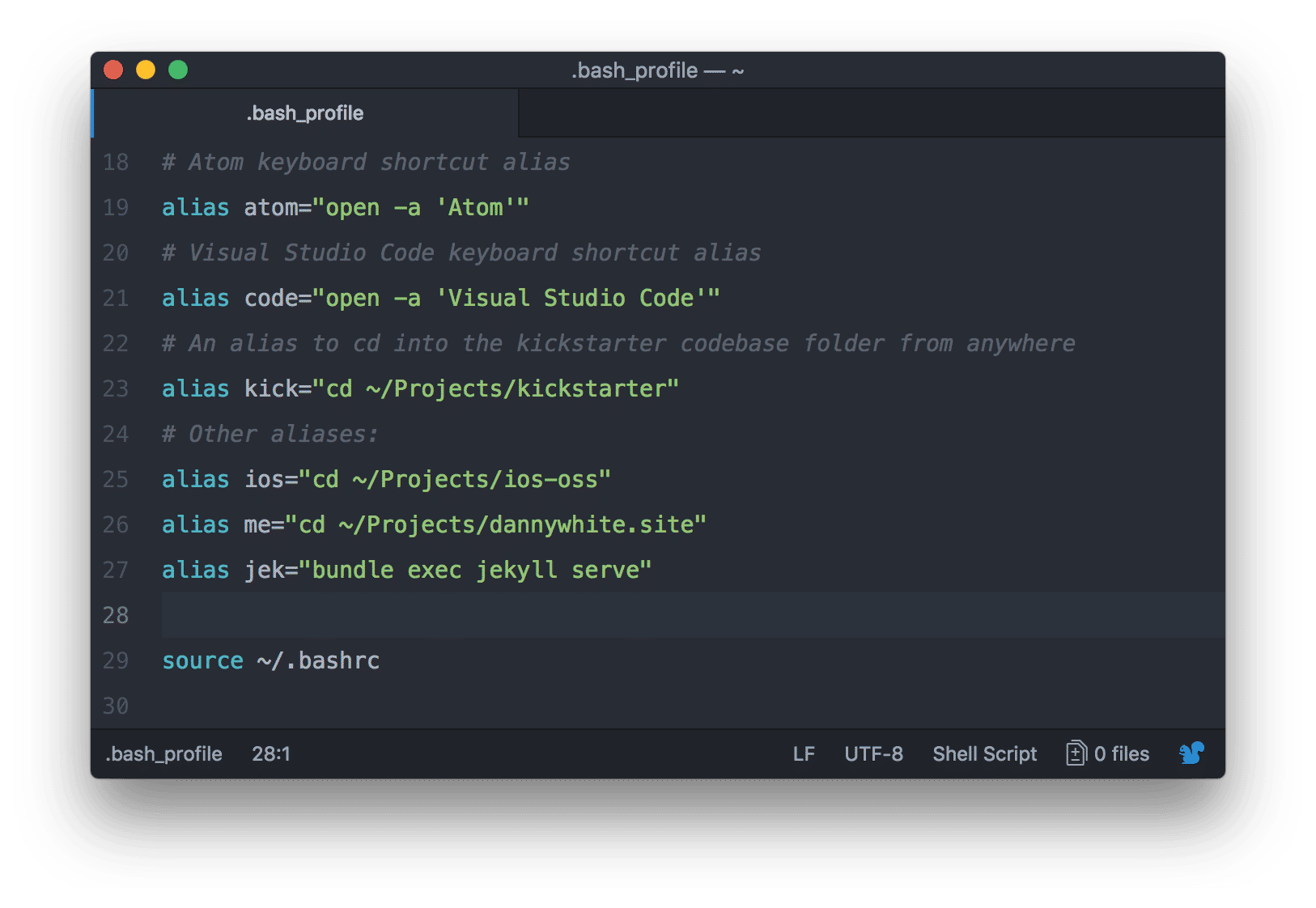This screenshot has width=1316, height=908.
Task: Click the window title '.bash_profile — ~'
Action: pos(657,71)
